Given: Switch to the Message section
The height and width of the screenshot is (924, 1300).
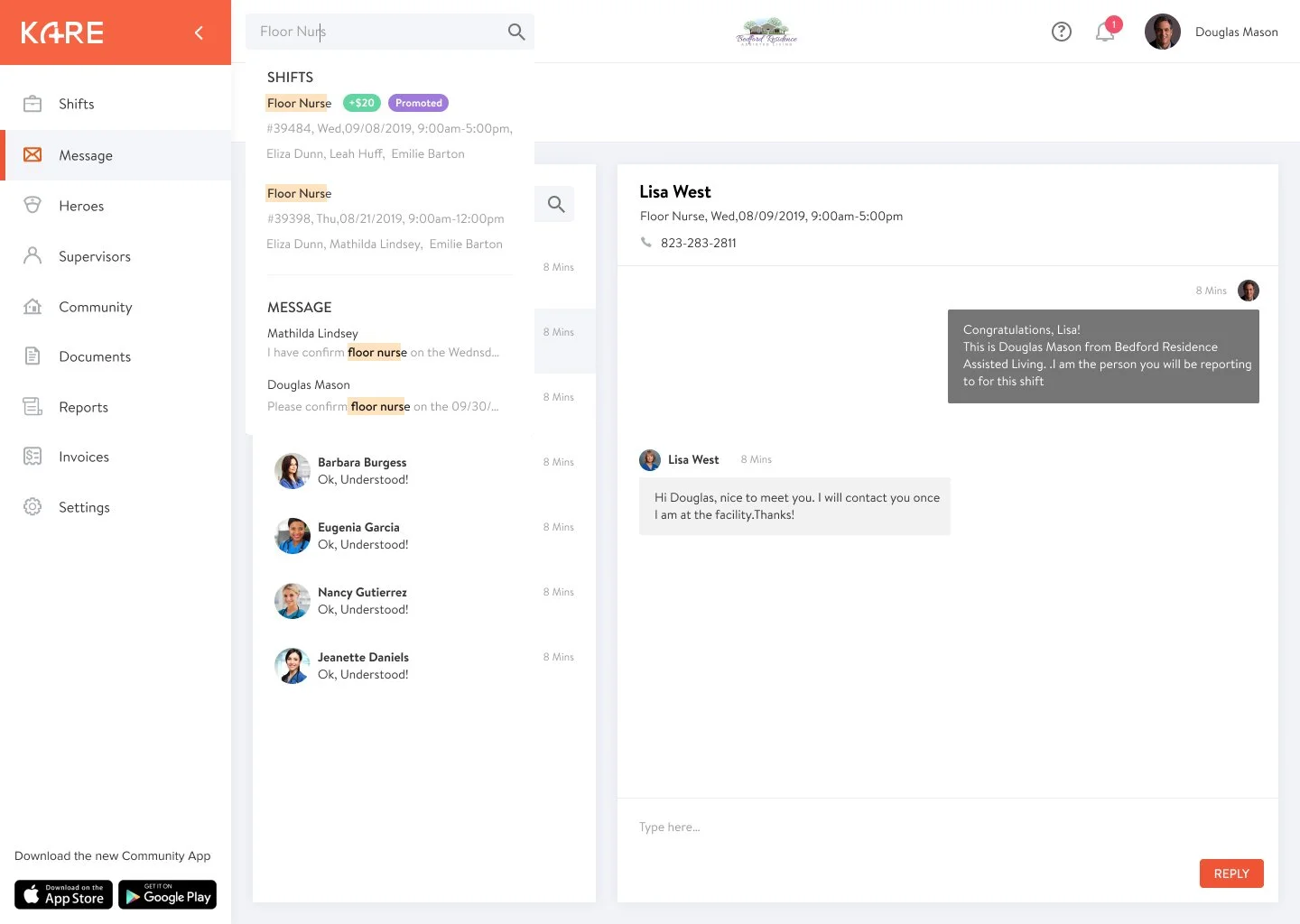Looking at the screenshot, I should pyautogui.click(x=86, y=155).
